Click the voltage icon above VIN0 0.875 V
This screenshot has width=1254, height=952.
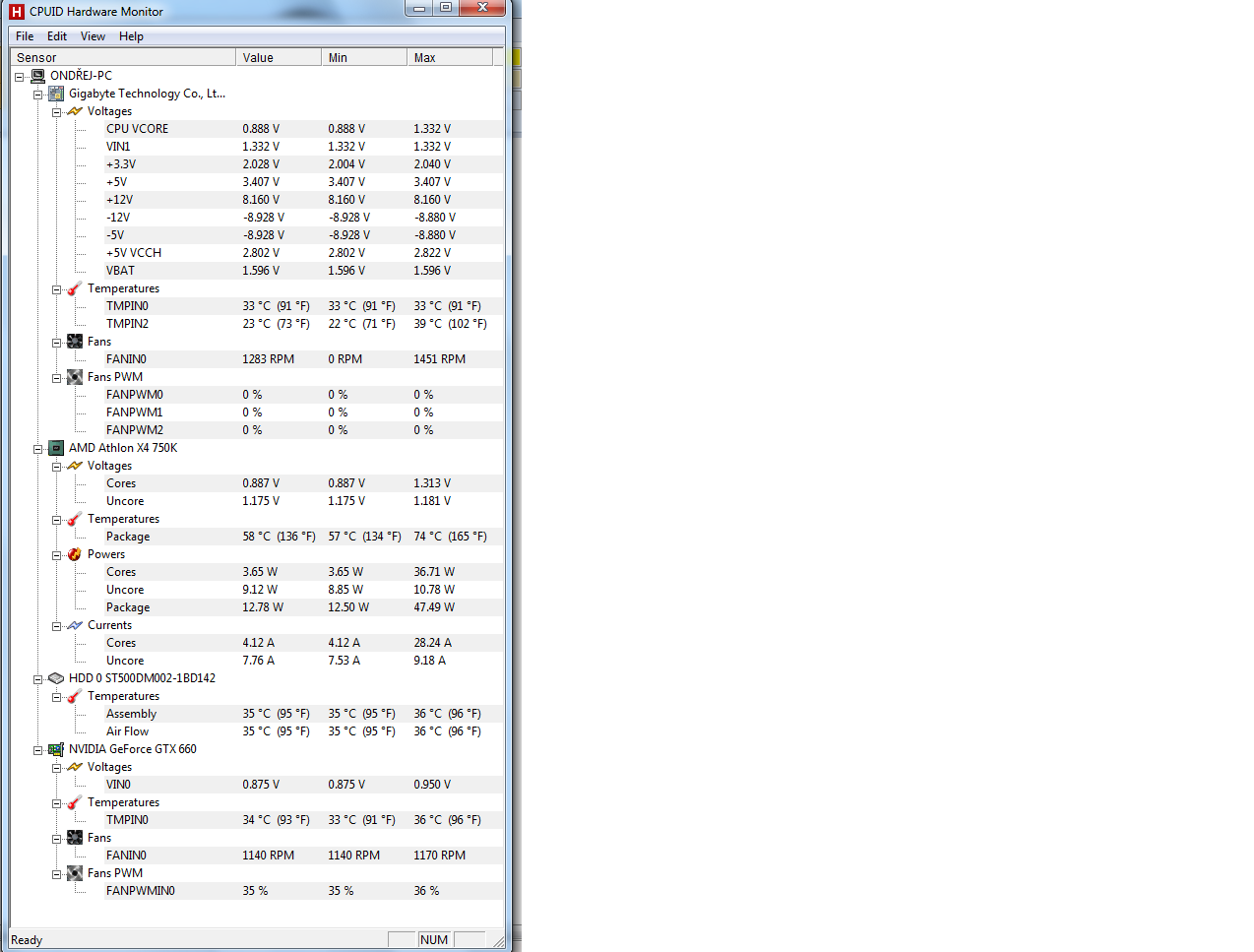point(75,767)
